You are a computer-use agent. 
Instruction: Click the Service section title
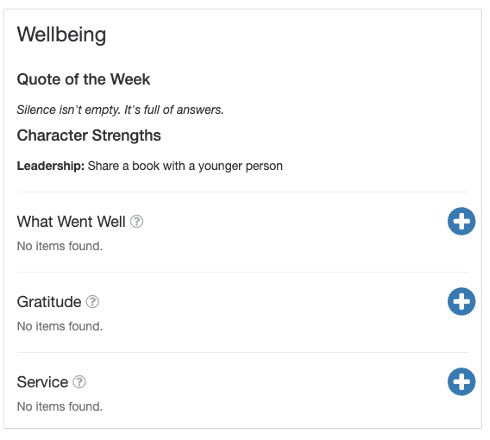click(42, 382)
